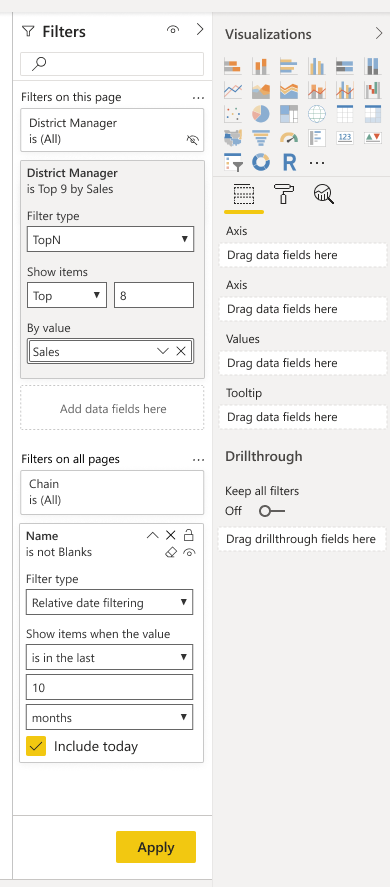The image size is (390, 887).
Task: Apply the filter changes
Action: [156, 847]
